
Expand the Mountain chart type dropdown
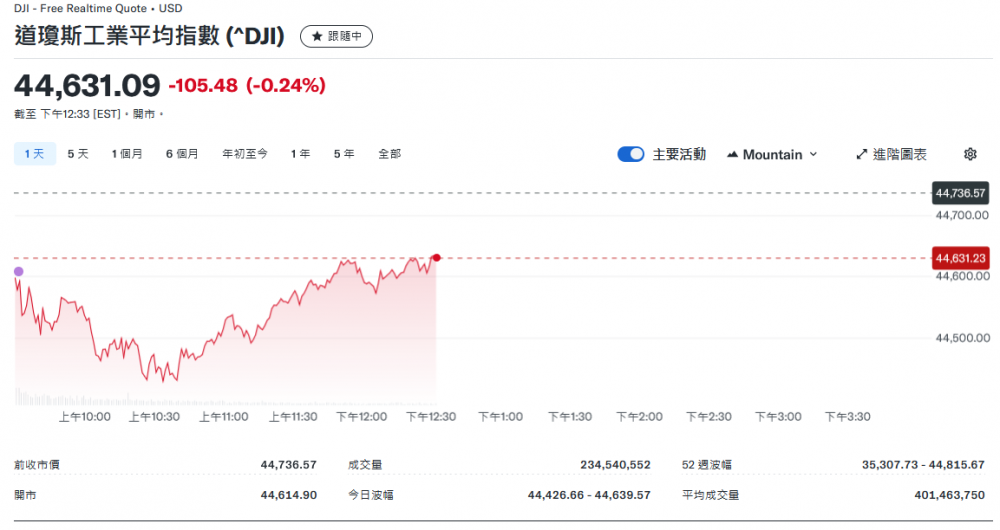click(813, 155)
